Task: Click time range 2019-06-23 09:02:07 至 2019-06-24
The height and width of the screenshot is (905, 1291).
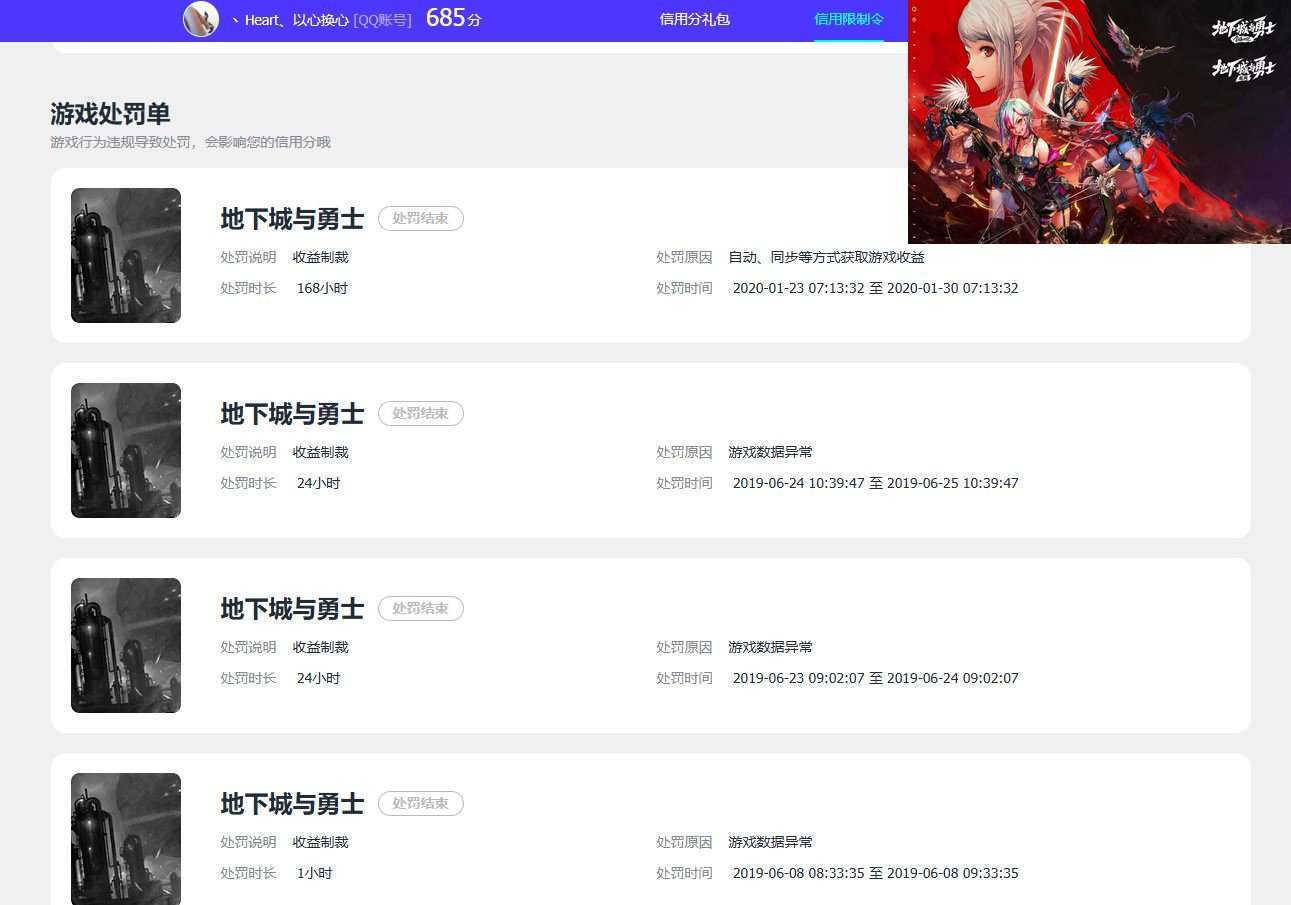Action: coord(876,678)
